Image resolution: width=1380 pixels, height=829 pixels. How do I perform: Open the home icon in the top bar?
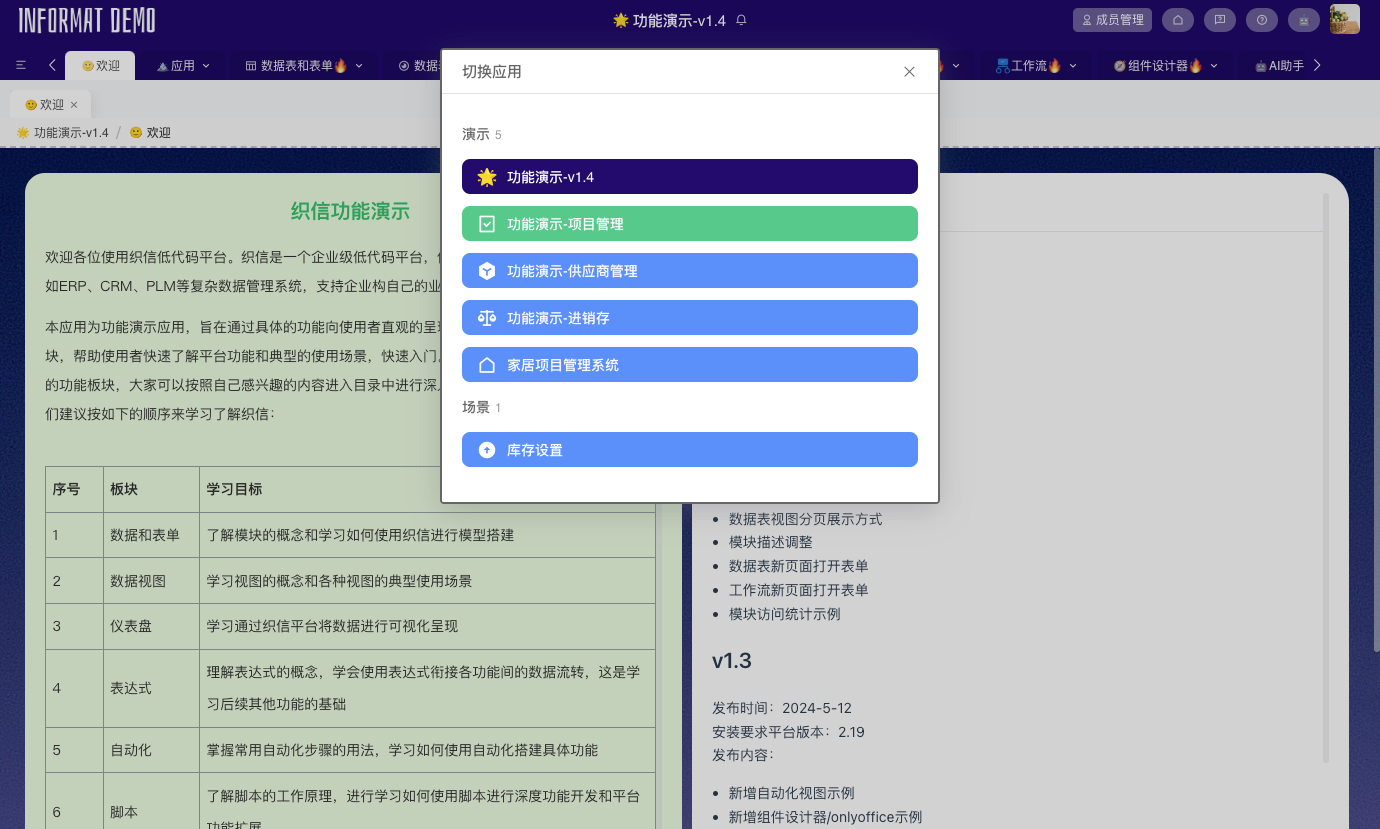[x=1179, y=20]
